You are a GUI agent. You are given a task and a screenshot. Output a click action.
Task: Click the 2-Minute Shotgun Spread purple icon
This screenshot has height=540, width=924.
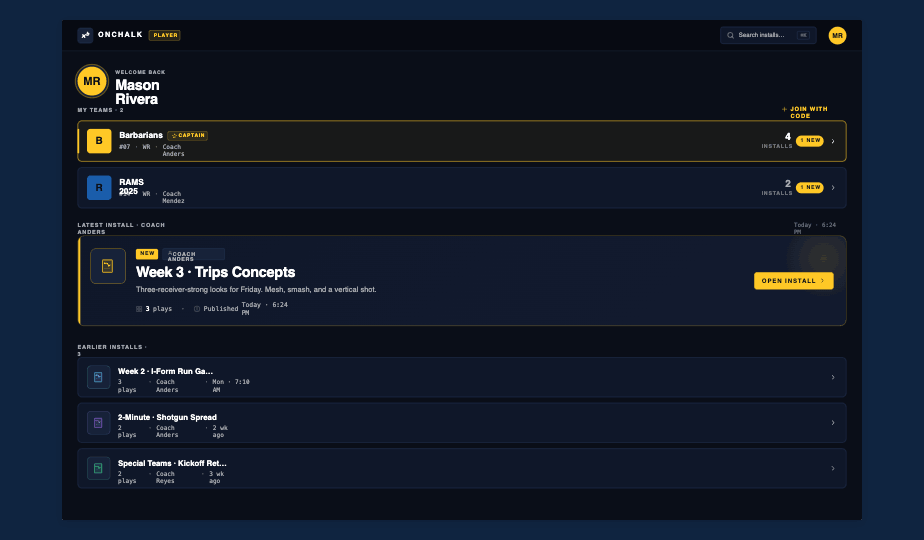point(98,423)
